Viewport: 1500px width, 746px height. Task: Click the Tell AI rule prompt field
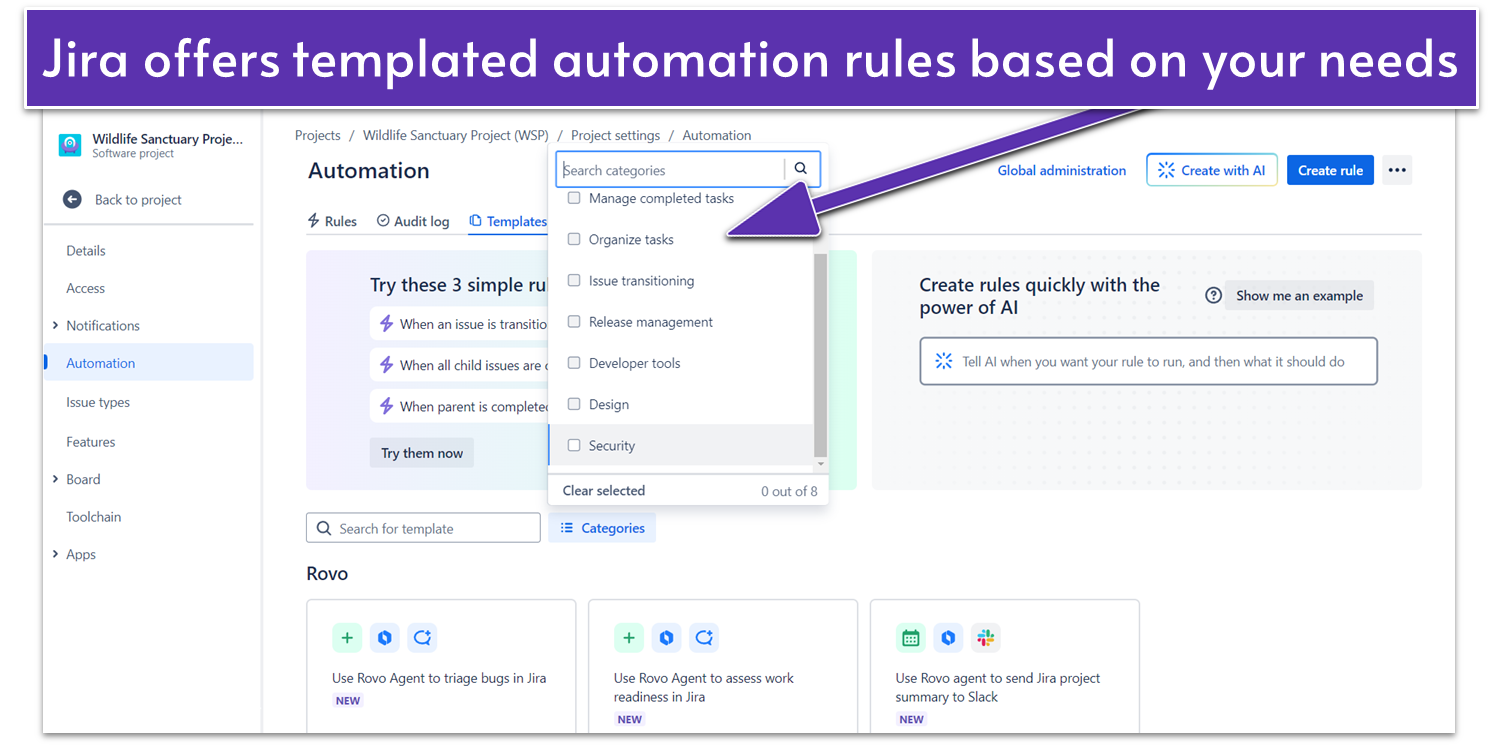[x=1148, y=361]
